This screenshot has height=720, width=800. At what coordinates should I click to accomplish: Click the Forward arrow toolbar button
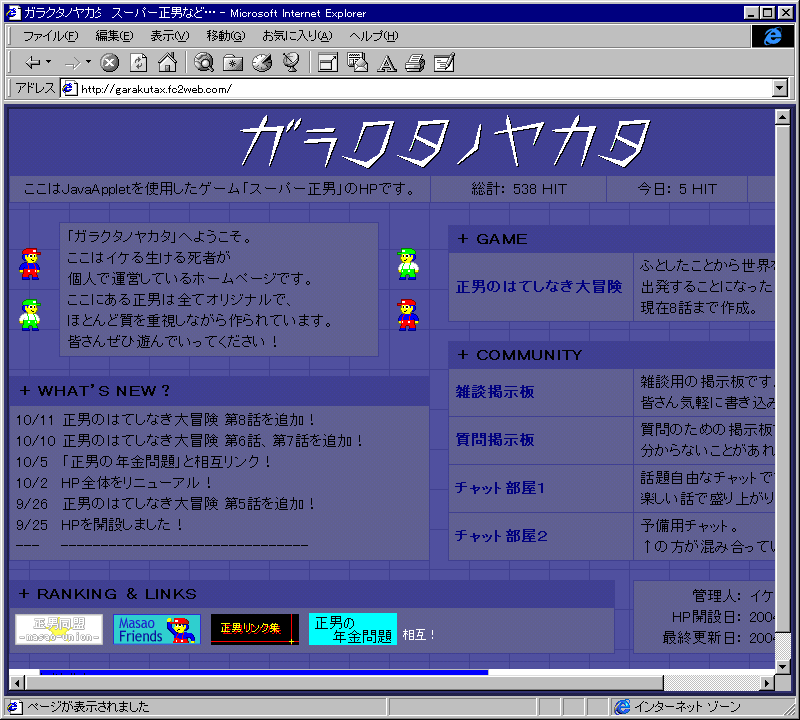pyautogui.click(x=72, y=63)
